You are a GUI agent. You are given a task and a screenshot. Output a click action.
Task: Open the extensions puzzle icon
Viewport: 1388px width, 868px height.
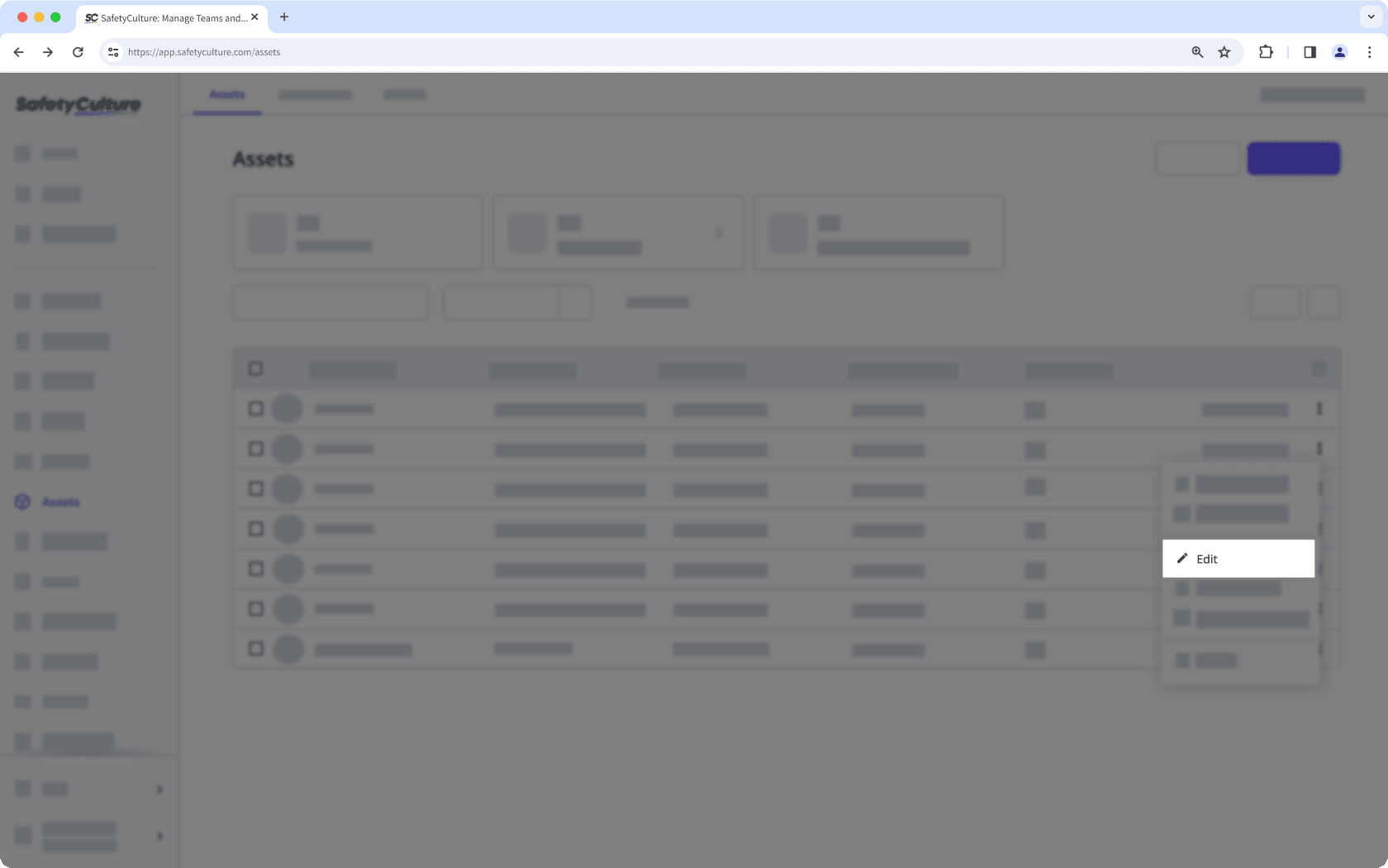(x=1266, y=52)
